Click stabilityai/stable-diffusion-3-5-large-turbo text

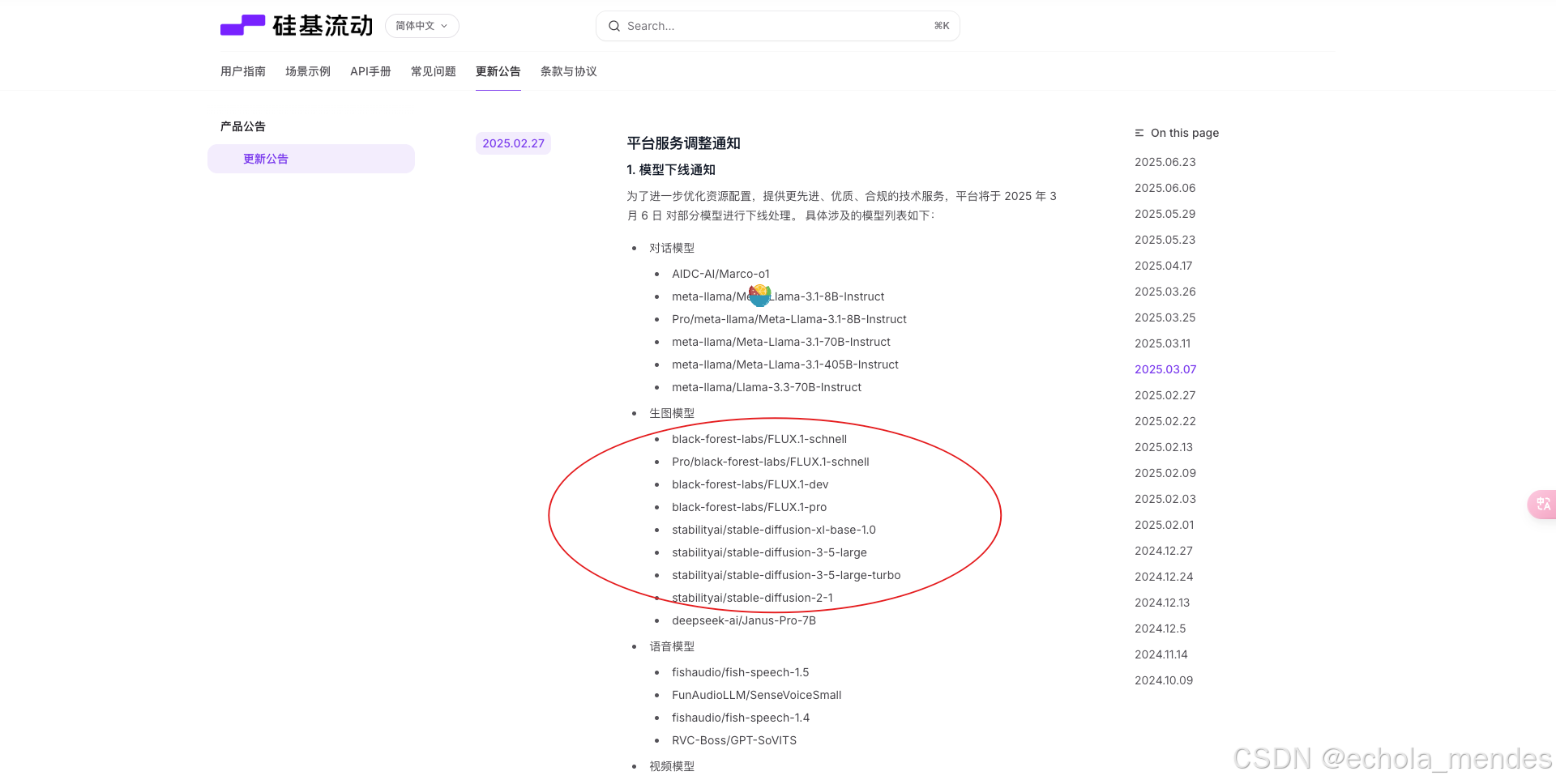click(x=786, y=575)
